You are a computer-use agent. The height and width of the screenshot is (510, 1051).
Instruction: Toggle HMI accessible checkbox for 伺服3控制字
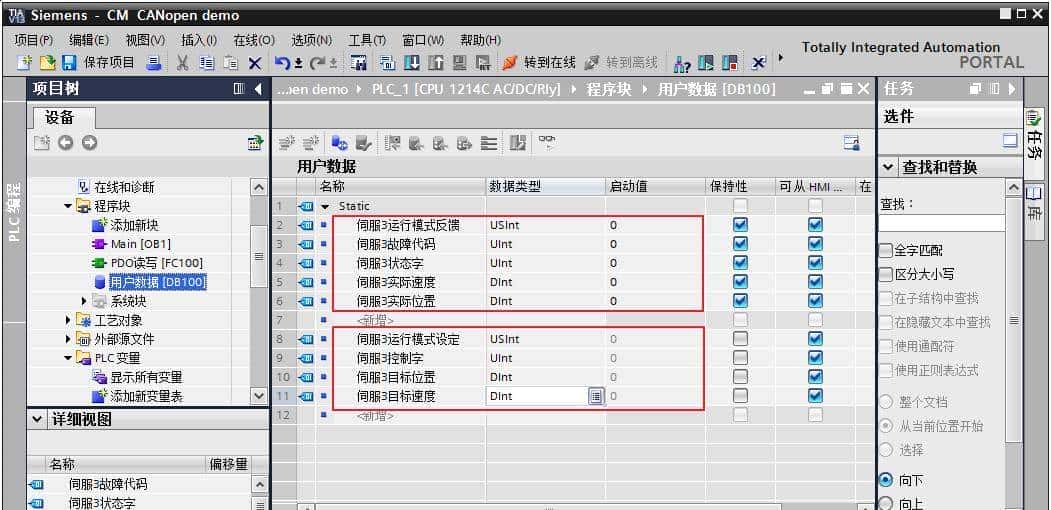tap(815, 358)
